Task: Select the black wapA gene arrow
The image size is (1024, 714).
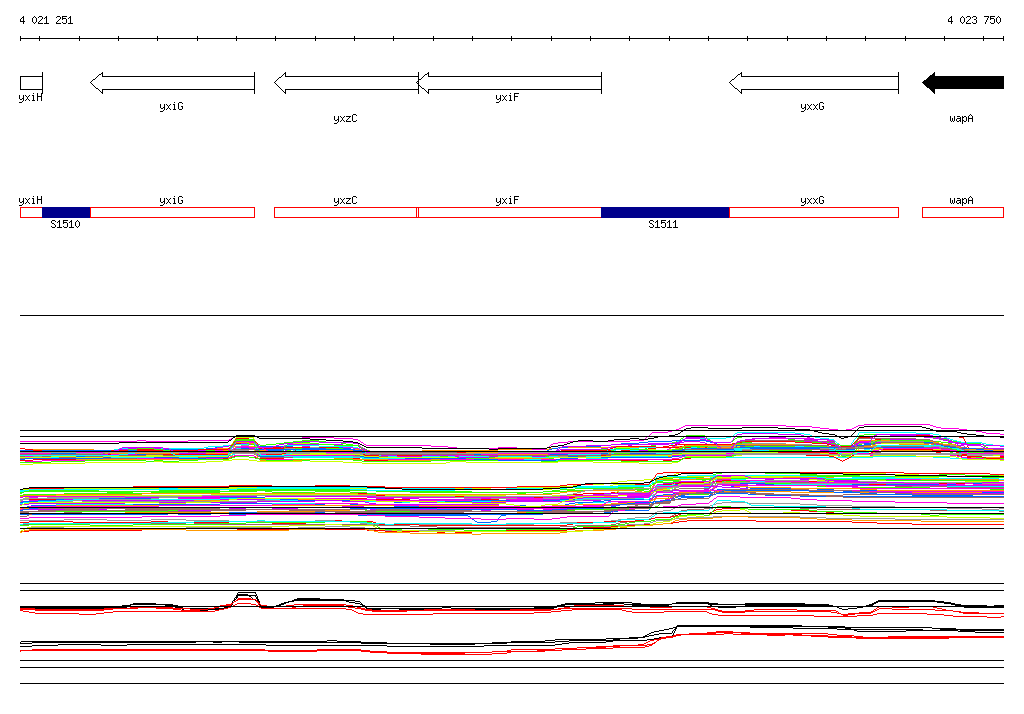Action: coord(963,82)
